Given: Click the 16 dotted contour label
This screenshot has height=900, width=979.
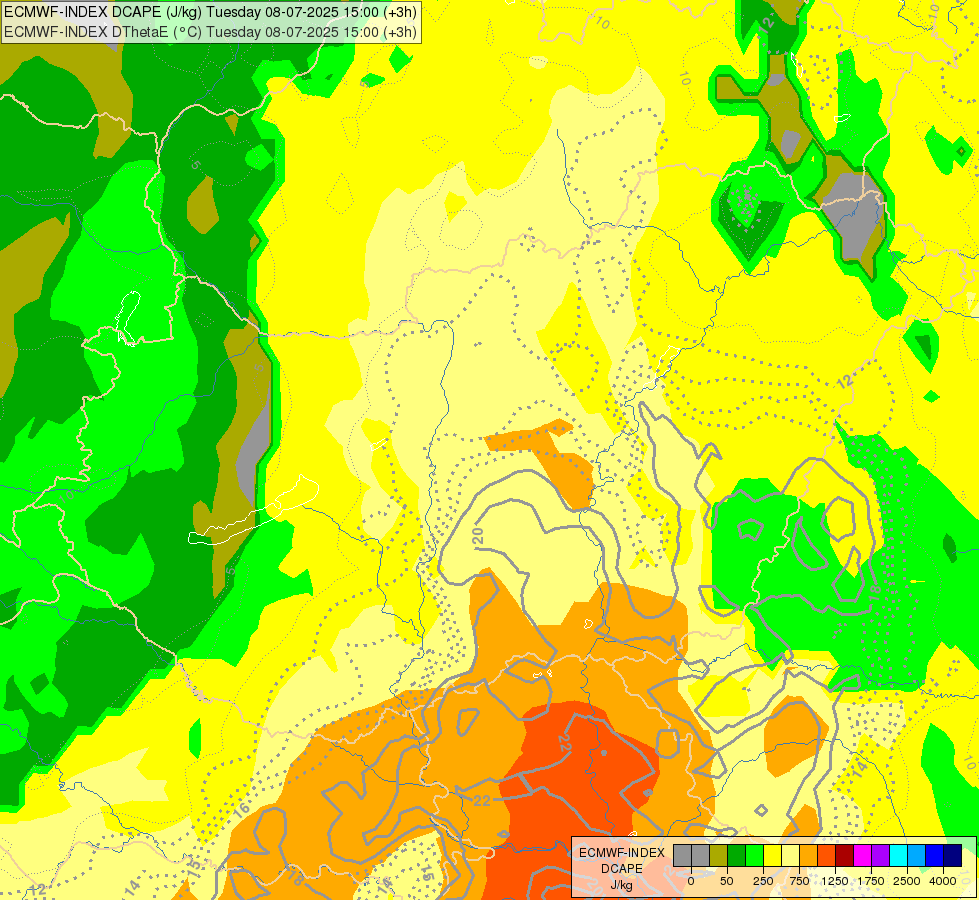Looking at the screenshot, I should tap(242, 809).
